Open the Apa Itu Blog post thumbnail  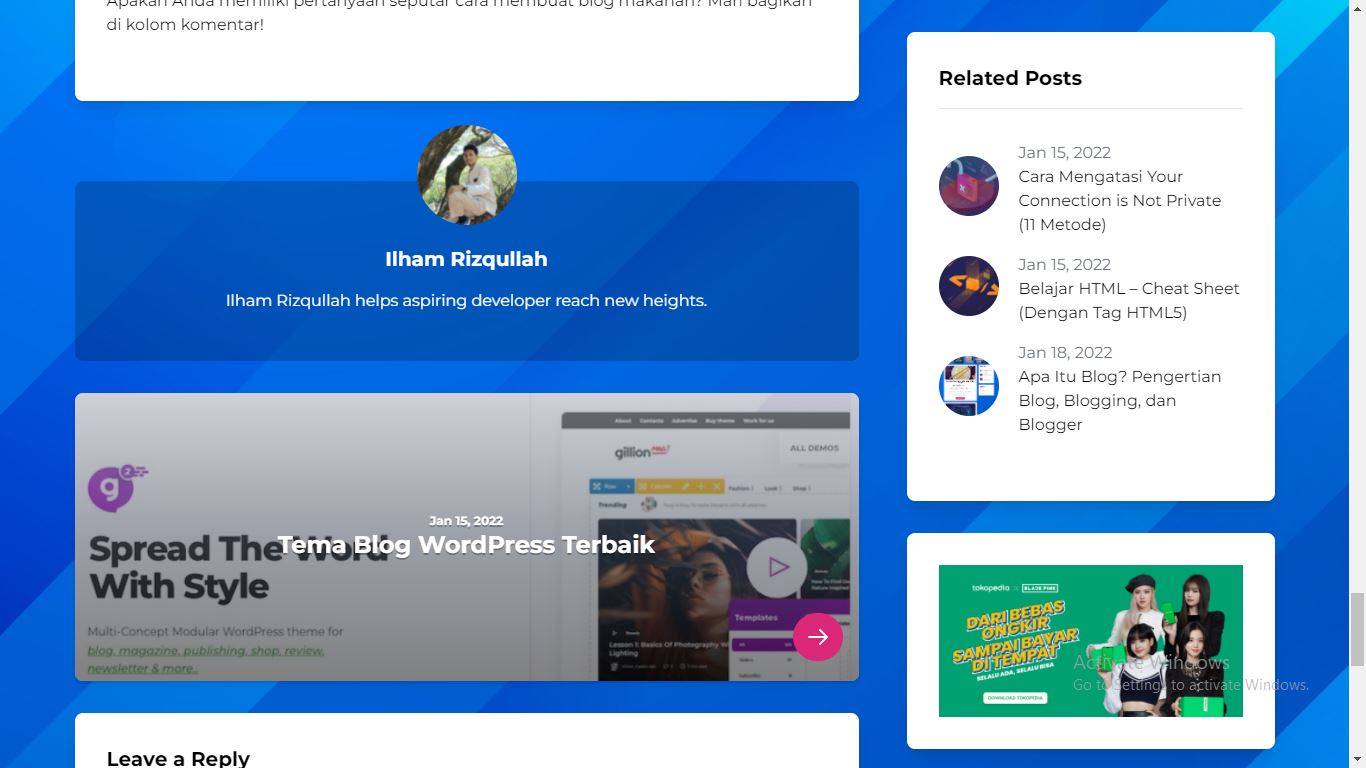[968, 386]
